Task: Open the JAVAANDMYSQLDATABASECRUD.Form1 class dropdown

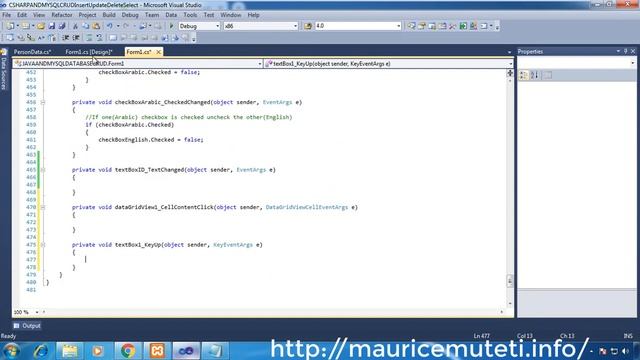Action: tap(260, 64)
